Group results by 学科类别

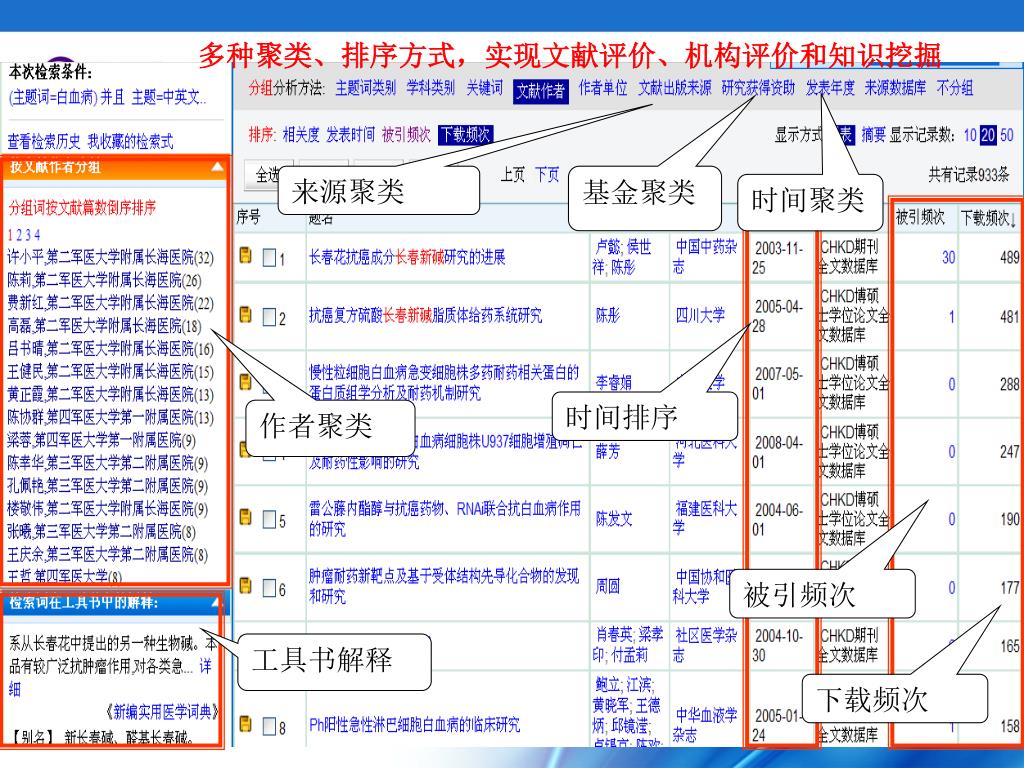point(430,88)
